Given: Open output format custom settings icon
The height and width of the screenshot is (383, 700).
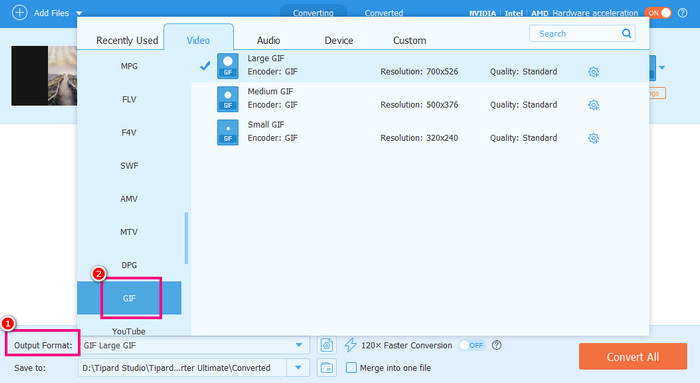Looking at the screenshot, I should (327, 345).
